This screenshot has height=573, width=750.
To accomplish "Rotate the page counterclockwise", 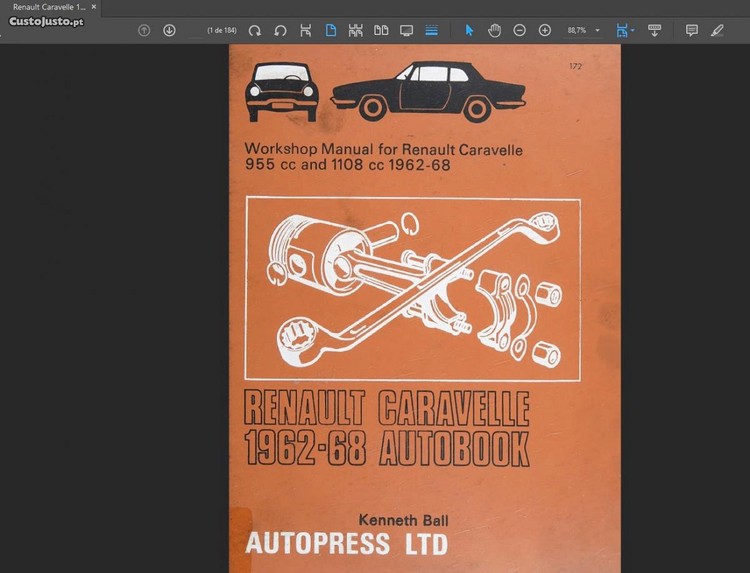I will pos(280,30).
